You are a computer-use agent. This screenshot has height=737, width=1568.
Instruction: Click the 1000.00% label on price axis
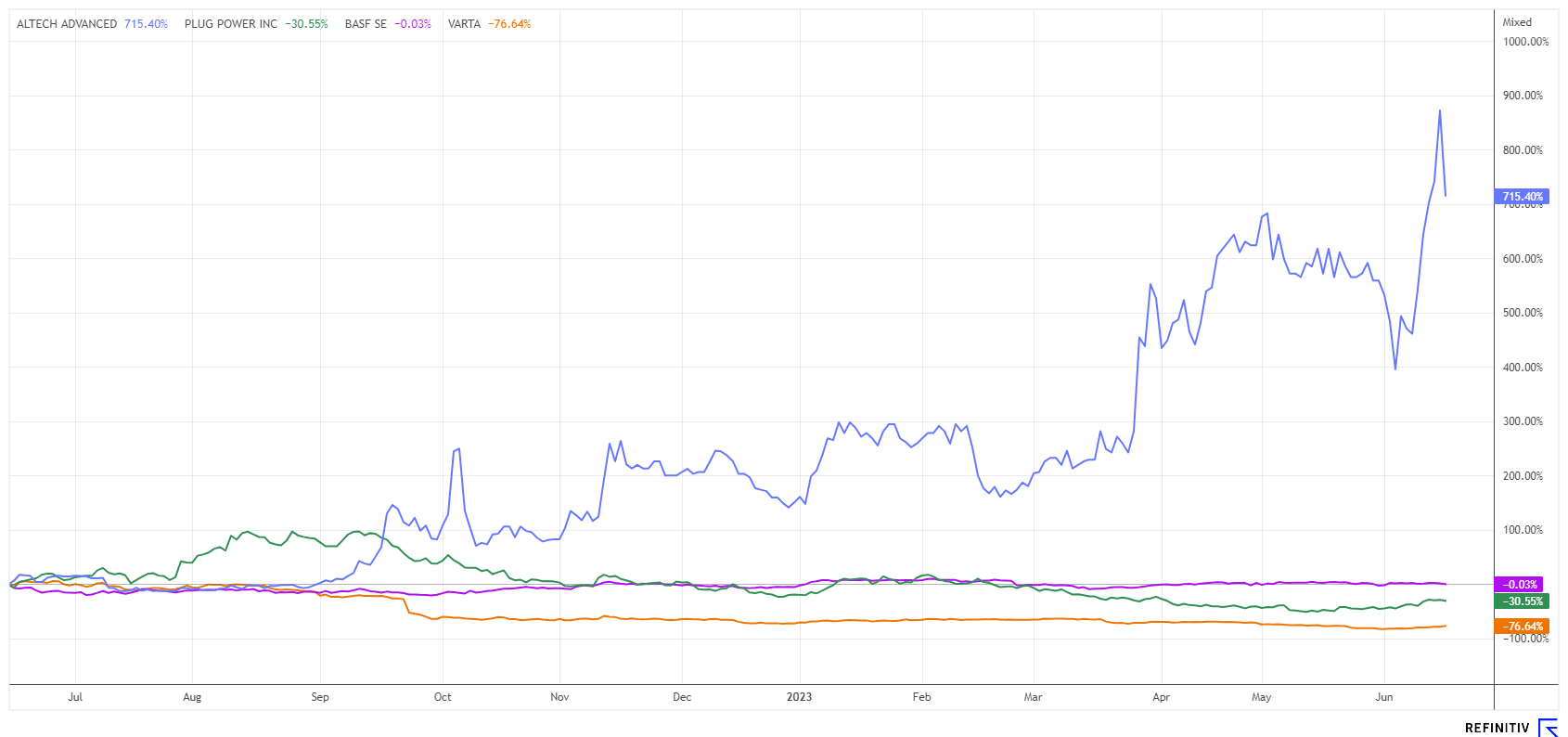coord(1525,42)
